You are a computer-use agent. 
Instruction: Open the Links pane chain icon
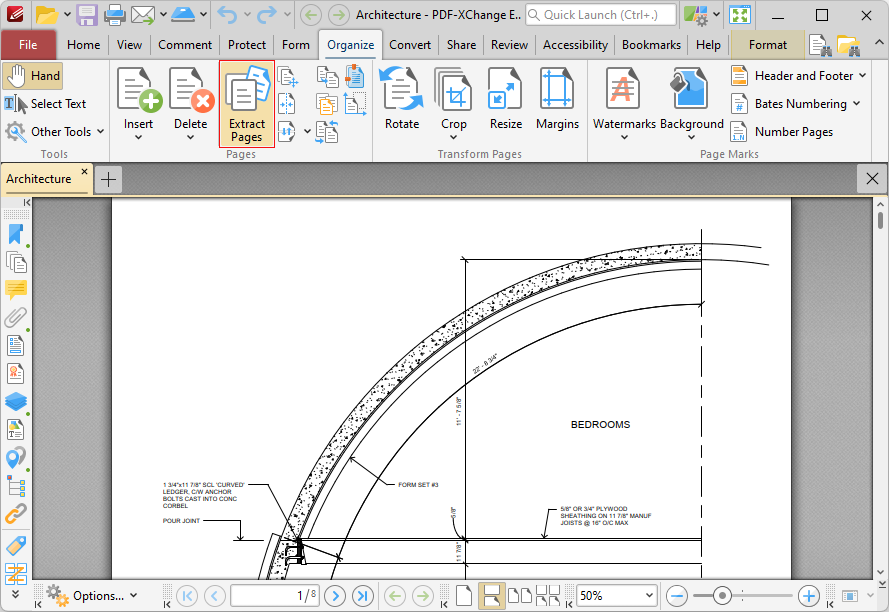click(x=16, y=514)
